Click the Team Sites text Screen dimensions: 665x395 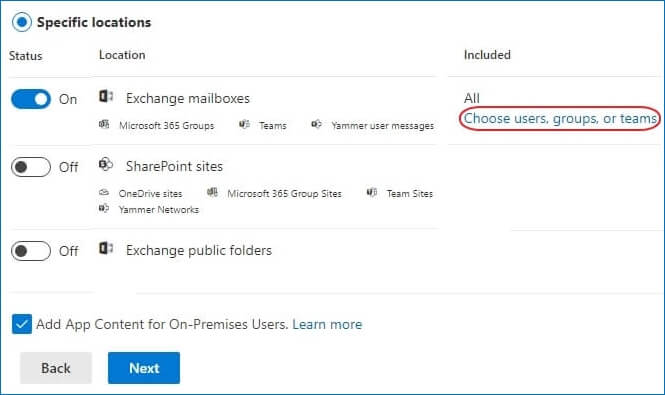click(410, 194)
